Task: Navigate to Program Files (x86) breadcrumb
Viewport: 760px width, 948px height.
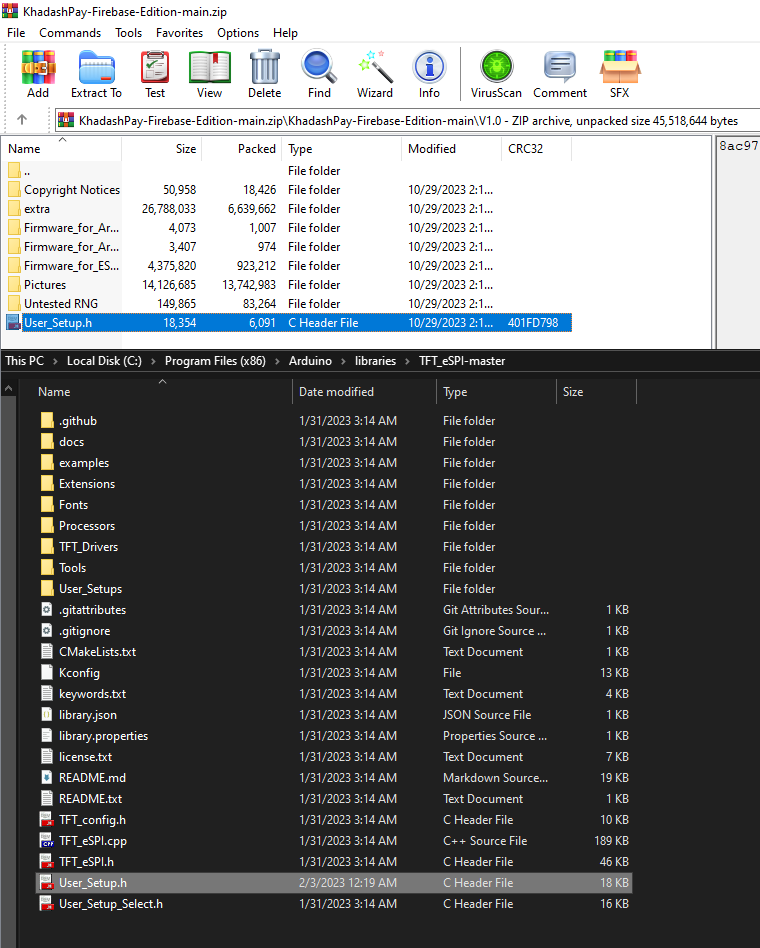Action: coord(215,361)
